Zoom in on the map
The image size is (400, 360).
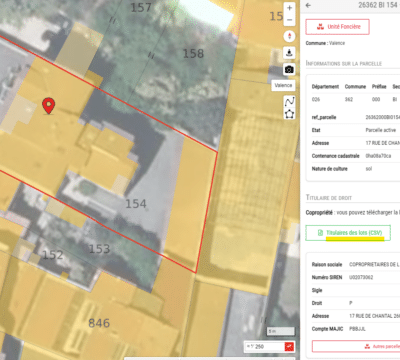(289, 8)
